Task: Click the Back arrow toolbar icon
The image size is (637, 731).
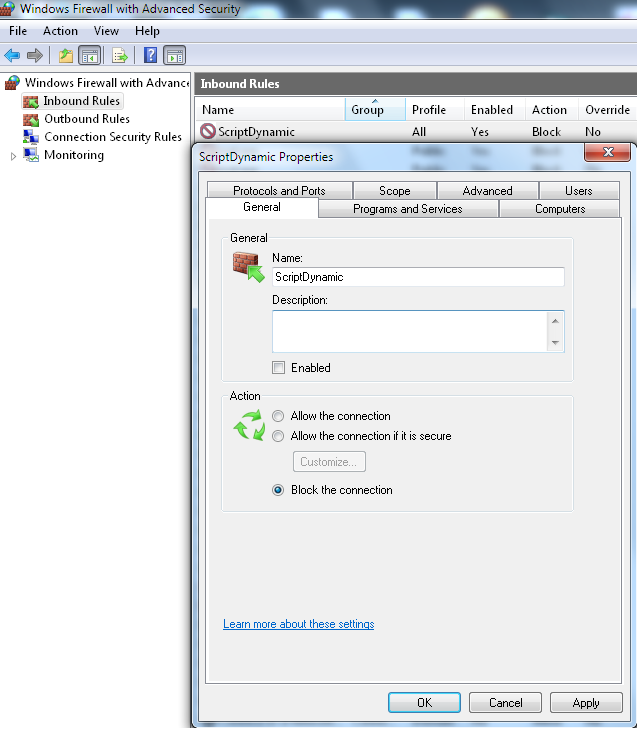Action: (13, 55)
